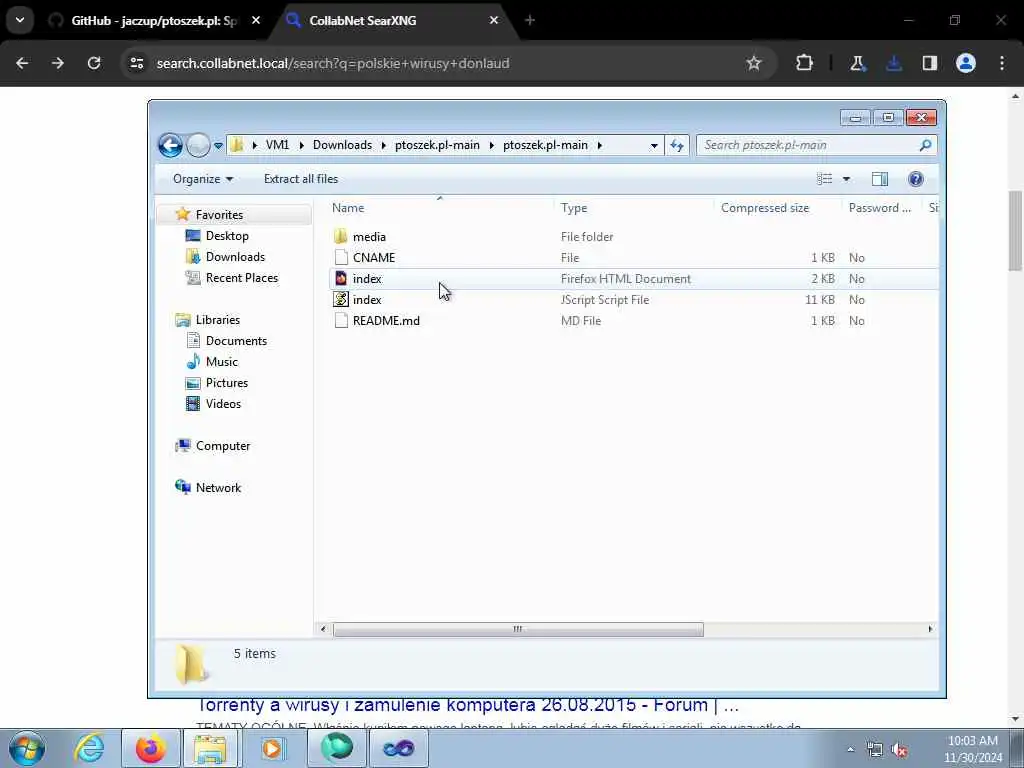Screen dimensions: 1024x768
Task: Switch to the GitHub jaczup/ptoszek.pl tab
Action: click(x=154, y=21)
